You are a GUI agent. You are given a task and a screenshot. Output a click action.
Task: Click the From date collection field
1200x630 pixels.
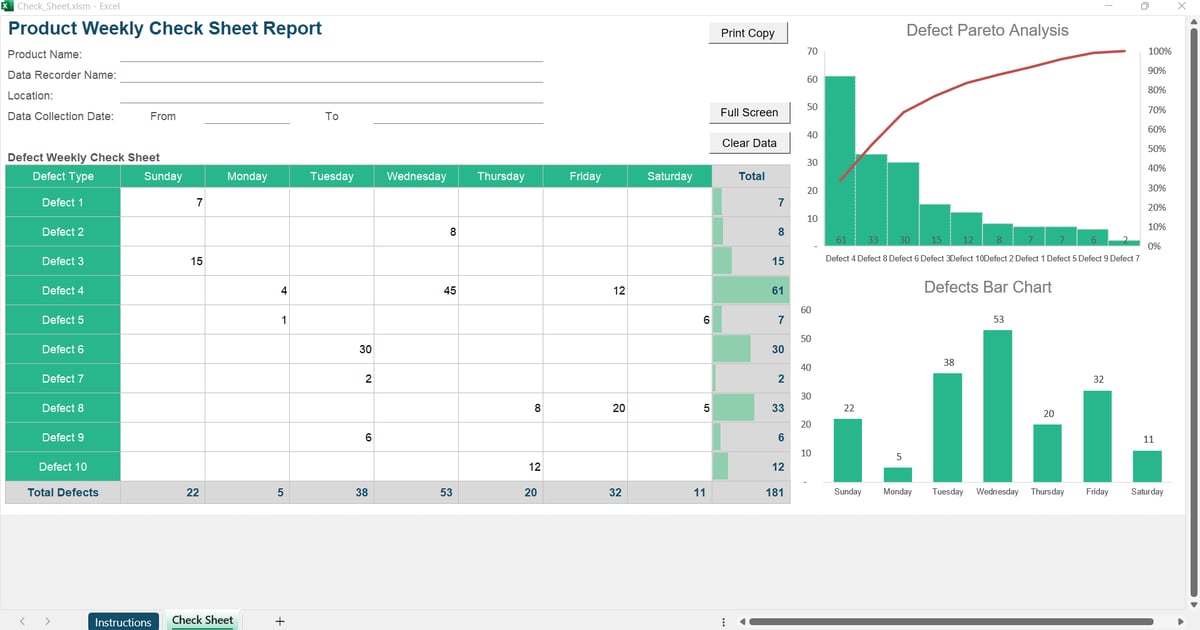245,116
